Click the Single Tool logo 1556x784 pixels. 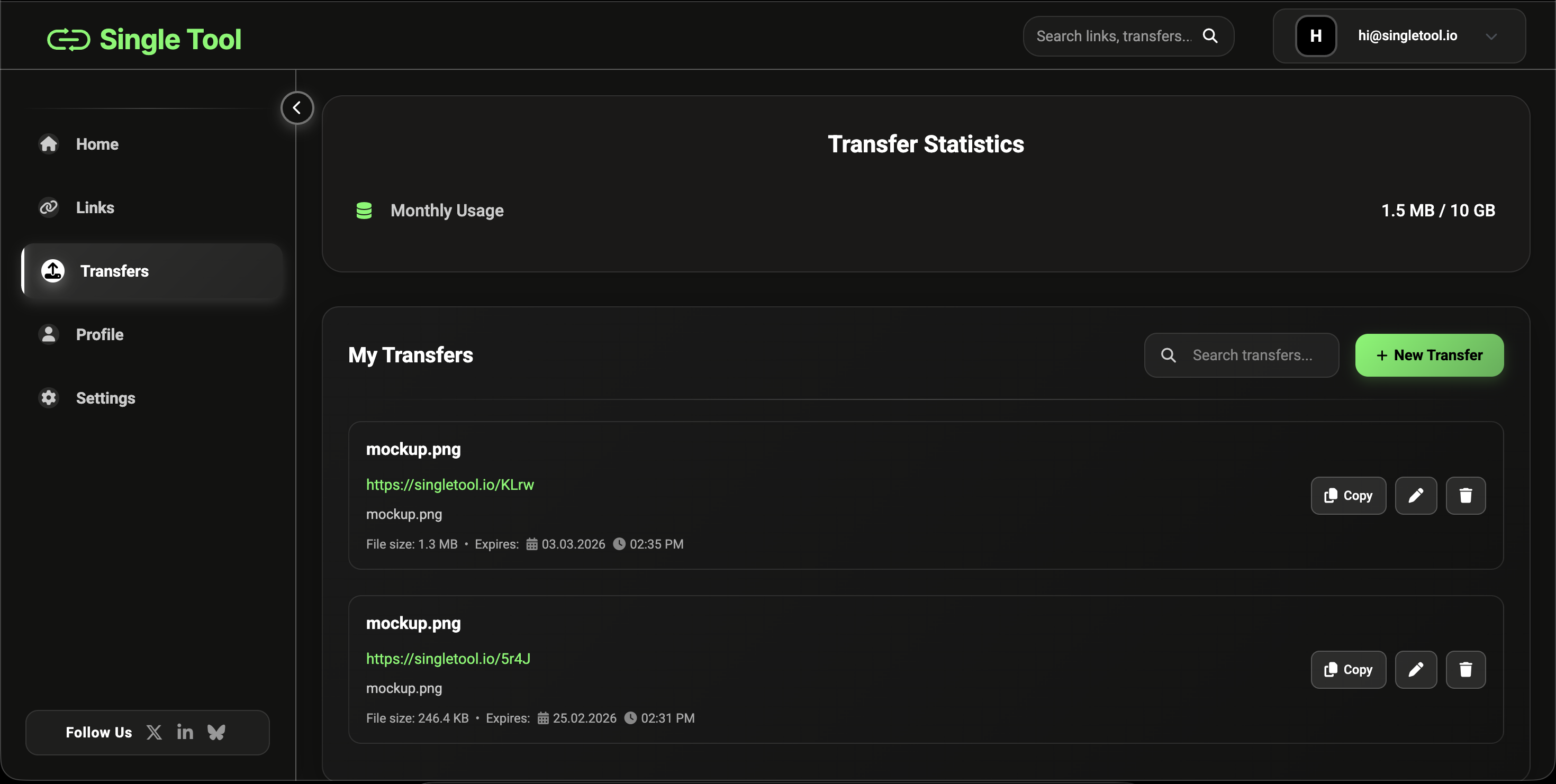tap(144, 39)
